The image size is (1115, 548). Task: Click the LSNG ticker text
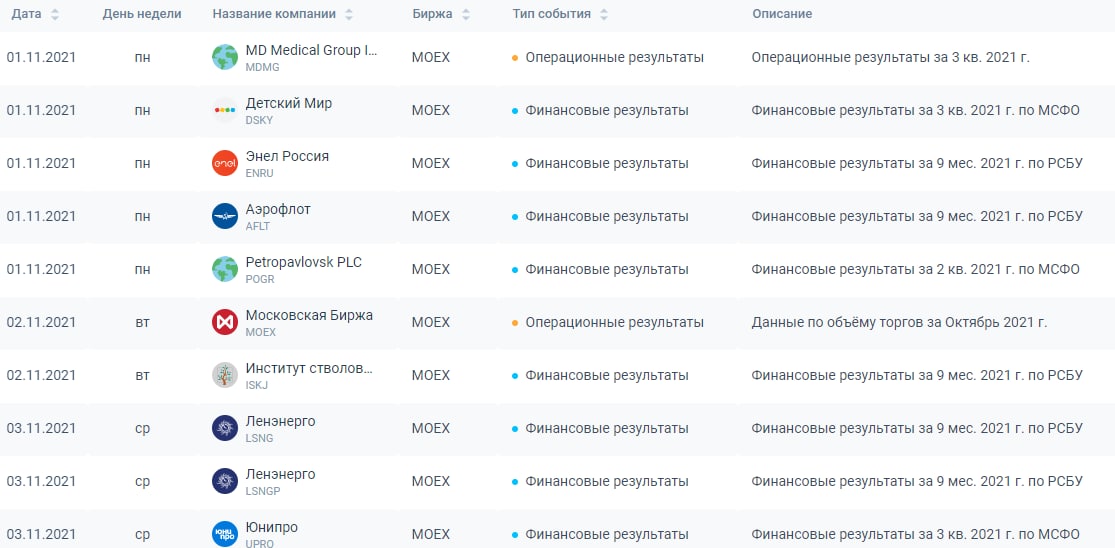pyautogui.click(x=259, y=438)
